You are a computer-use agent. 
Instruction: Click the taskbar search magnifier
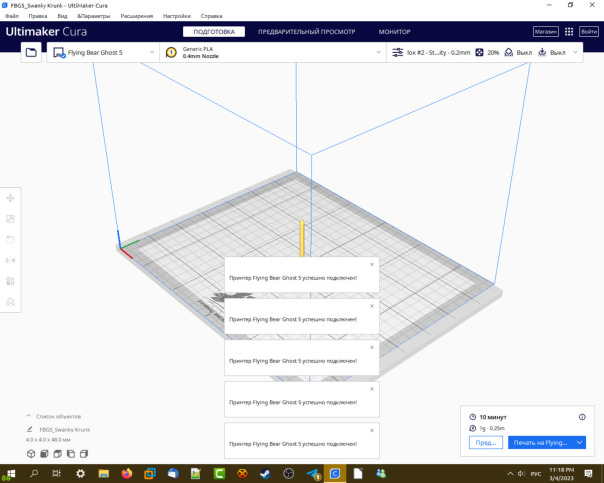pos(34,473)
